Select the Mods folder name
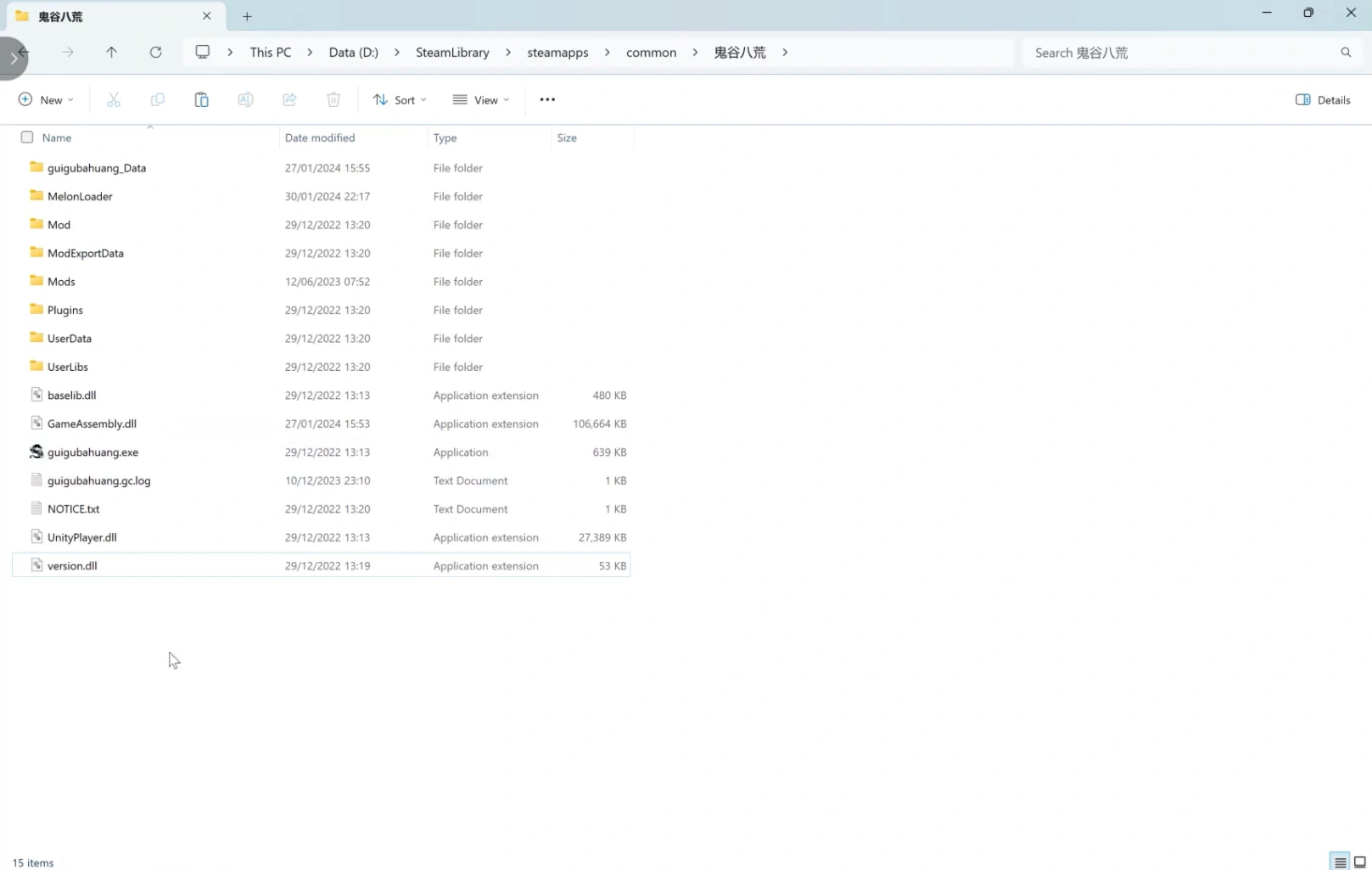 tap(61, 282)
